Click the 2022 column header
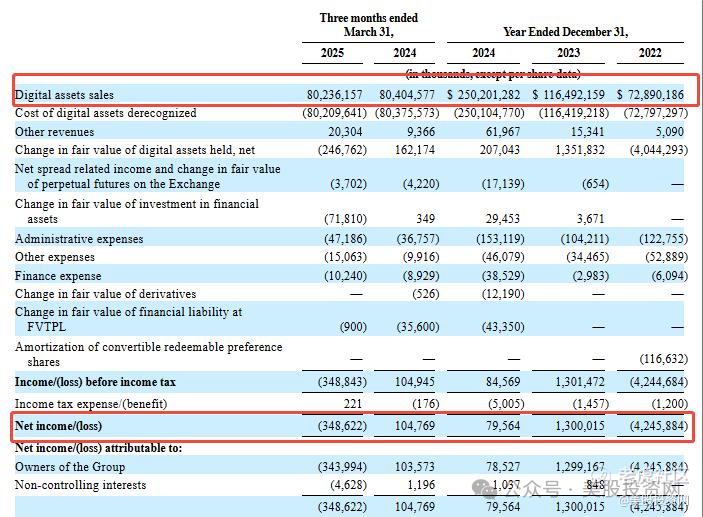Viewport: 703px width, 517px height. click(x=650, y=53)
